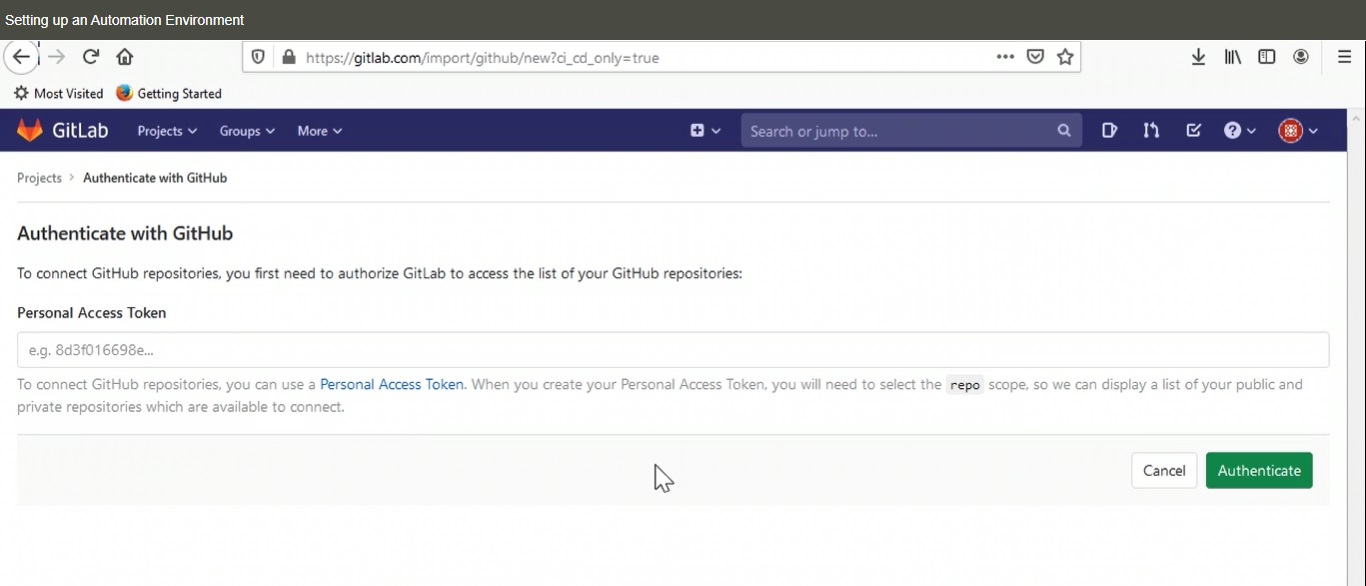This screenshot has height=586, width=1366.
Task: Click the browser forward arrow
Action: [57, 57]
